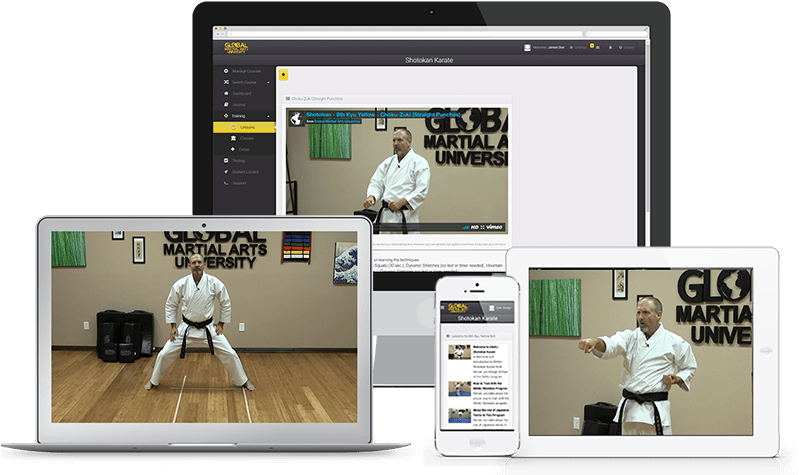This screenshot has width=799, height=475.
Task: Click the Student Locator arrow icon
Action: tap(226, 172)
